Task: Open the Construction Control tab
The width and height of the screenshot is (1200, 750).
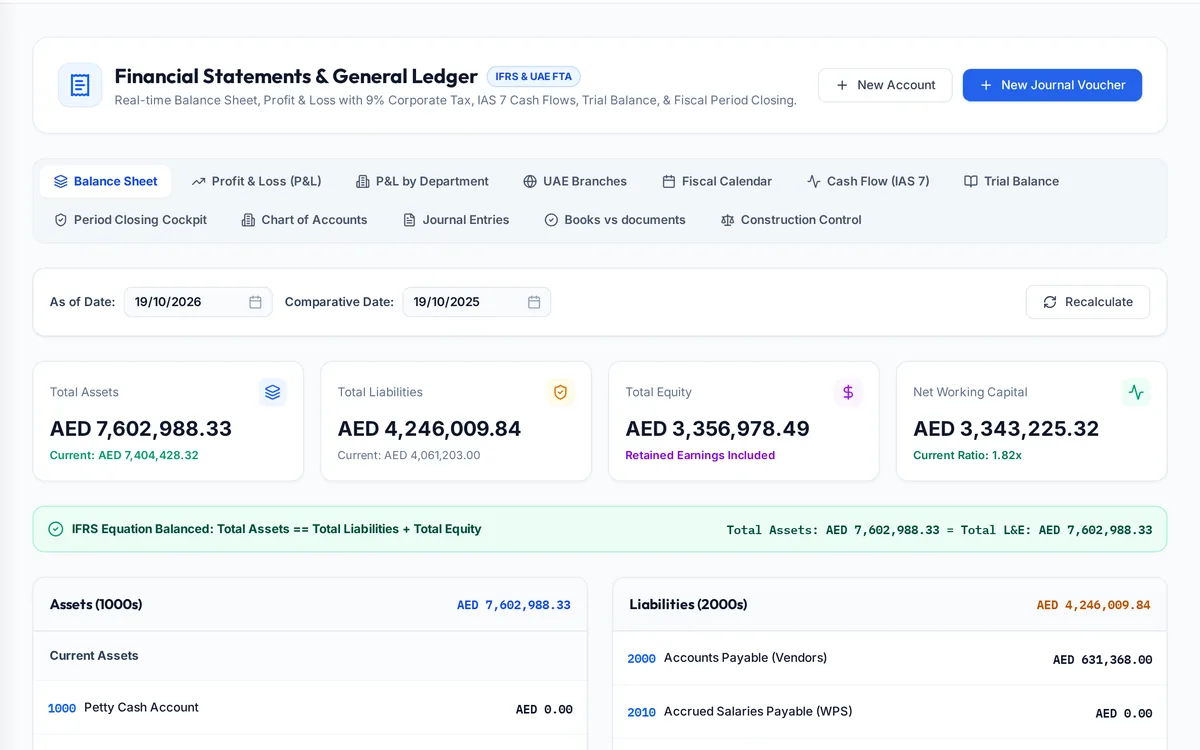Action: click(x=791, y=220)
